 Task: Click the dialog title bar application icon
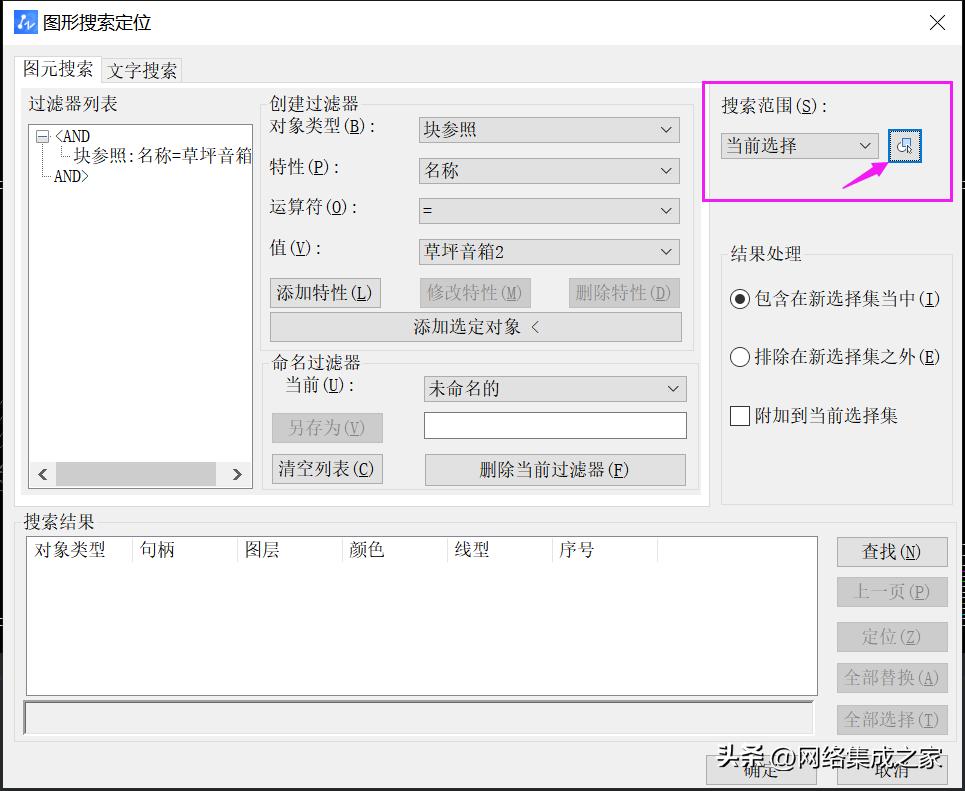[23, 22]
